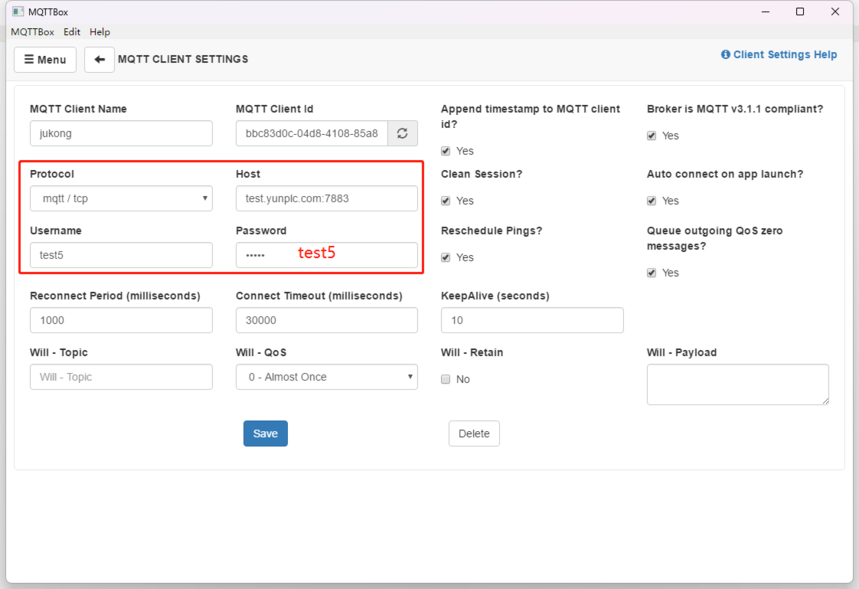Toggle the Reschedule Pings checkbox
The image size is (859, 589).
[x=446, y=257]
